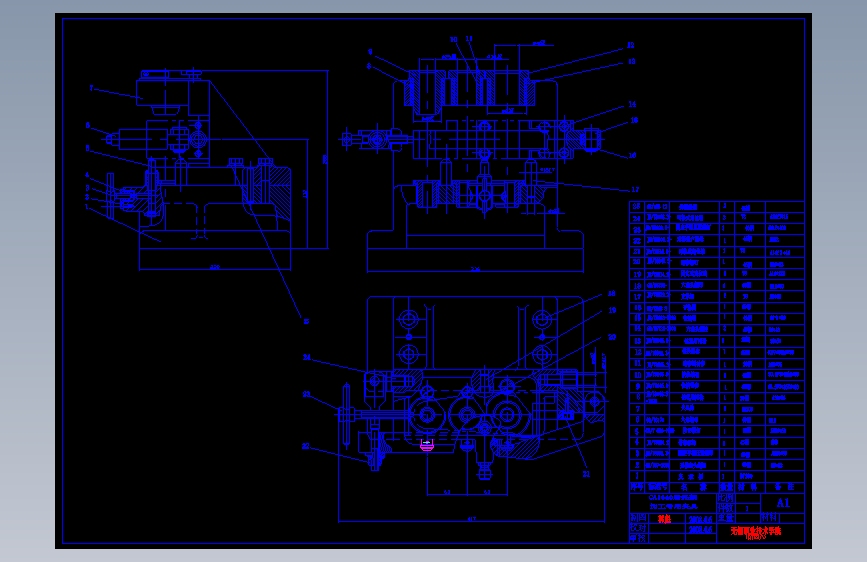Click the 重量 label in the title block

(725, 518)
